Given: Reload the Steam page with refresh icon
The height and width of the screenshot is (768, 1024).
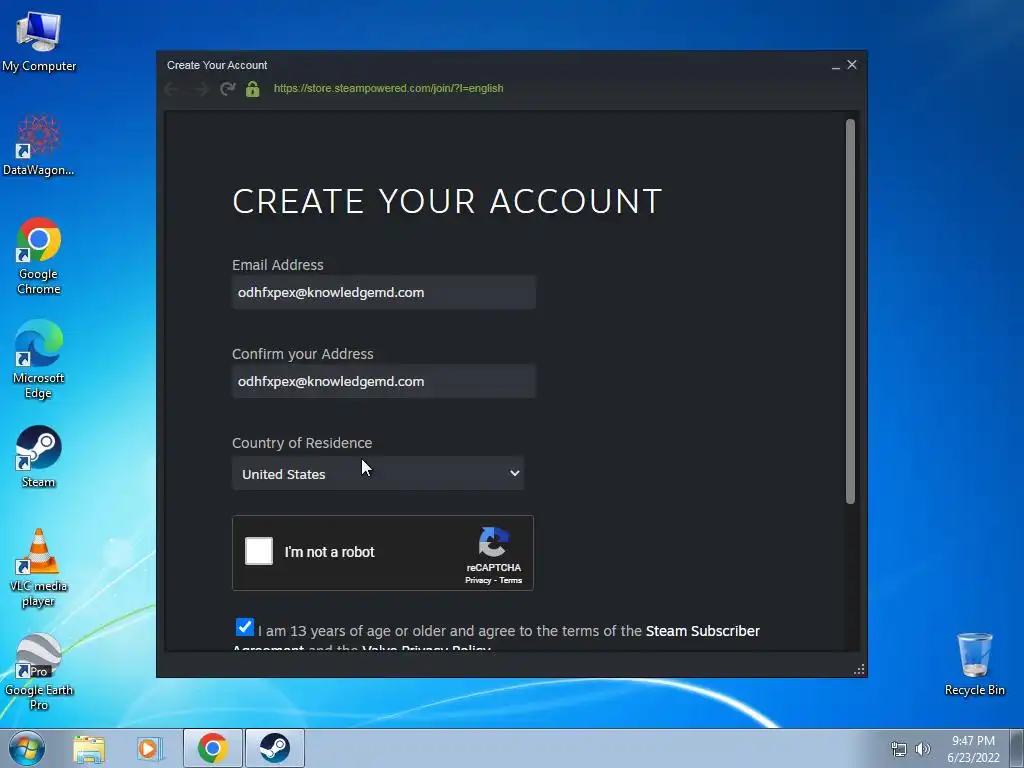Looking at the screenshot, I should pos(227,89).
